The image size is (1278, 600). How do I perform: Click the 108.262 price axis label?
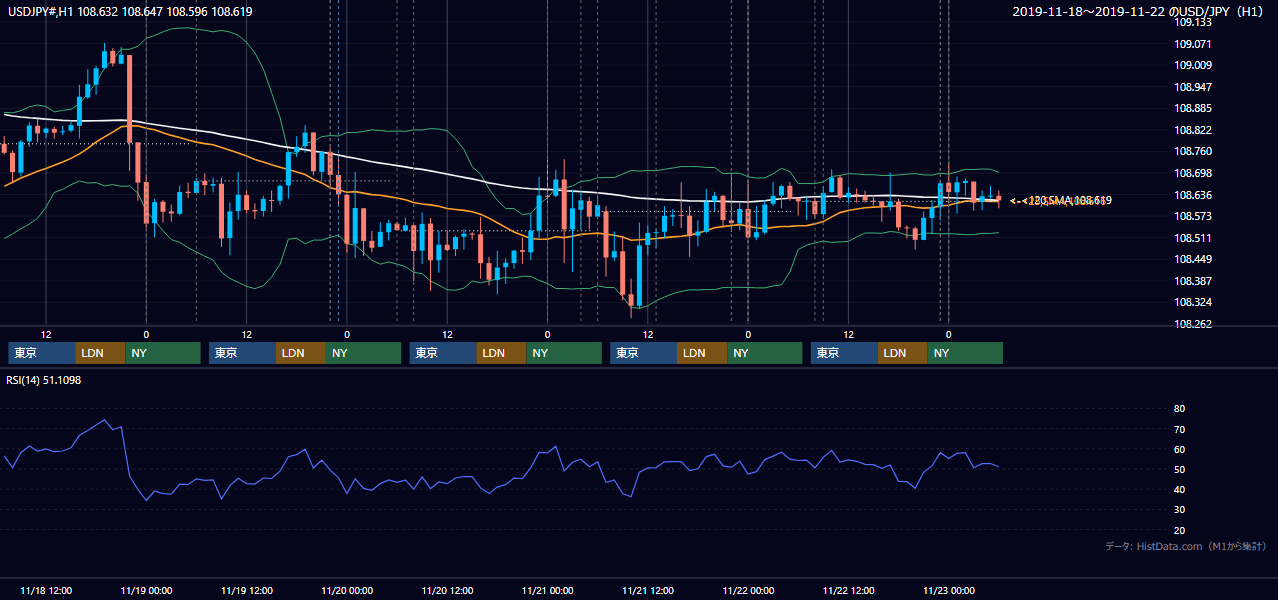(x=1192, y=324)
